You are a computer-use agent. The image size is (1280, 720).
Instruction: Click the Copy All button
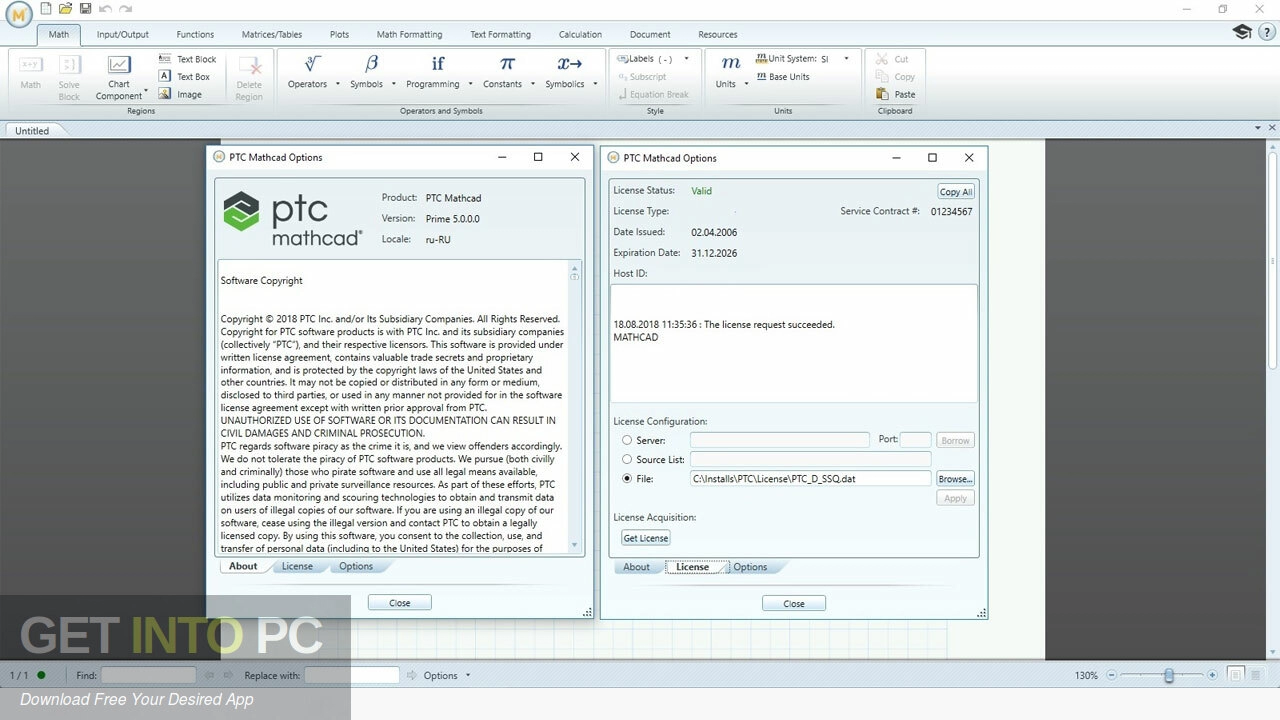click(x=956, y=192)
